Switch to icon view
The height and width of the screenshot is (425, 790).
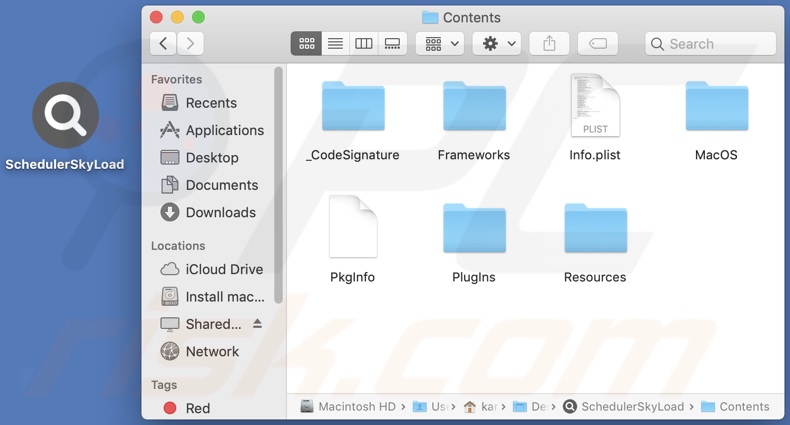(306, 44)
